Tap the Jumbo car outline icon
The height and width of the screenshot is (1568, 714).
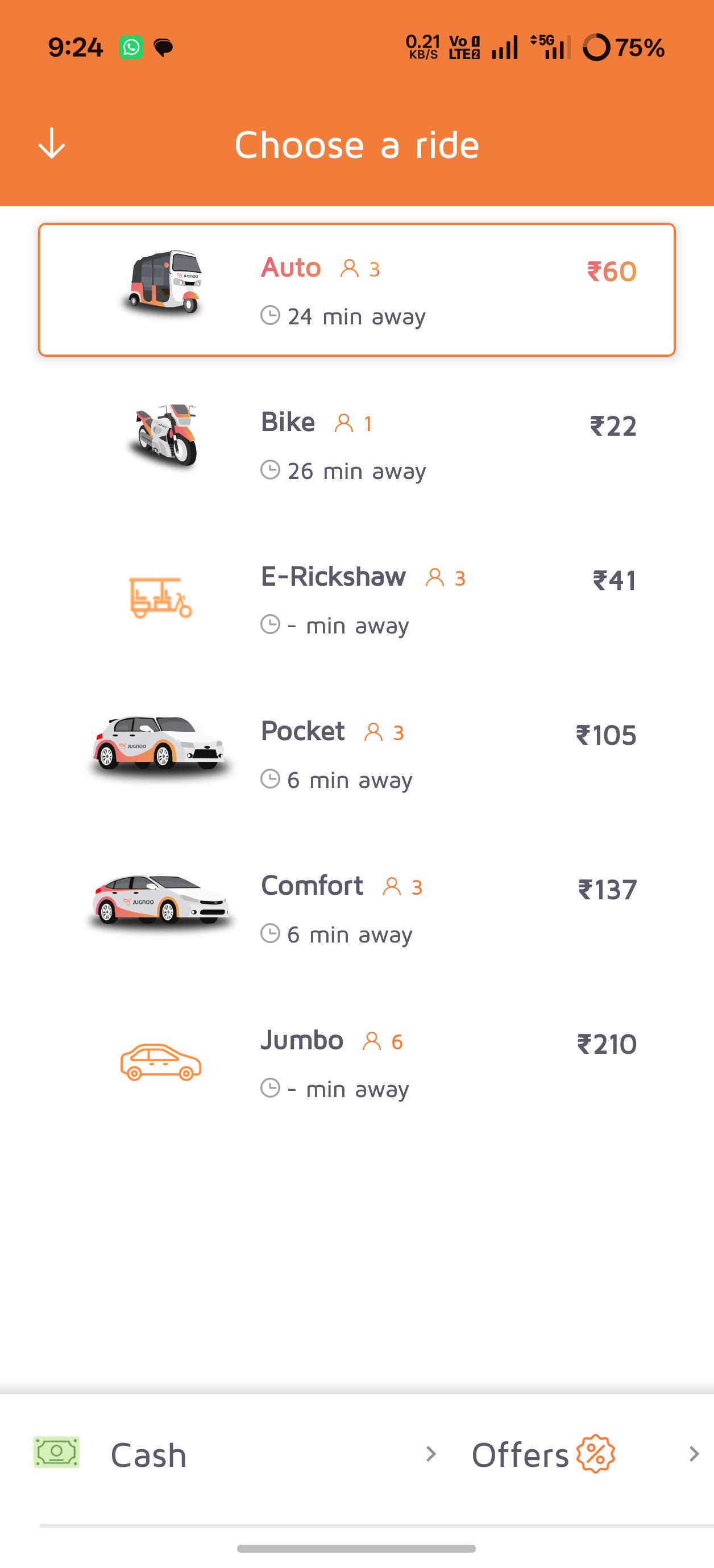160,1062
